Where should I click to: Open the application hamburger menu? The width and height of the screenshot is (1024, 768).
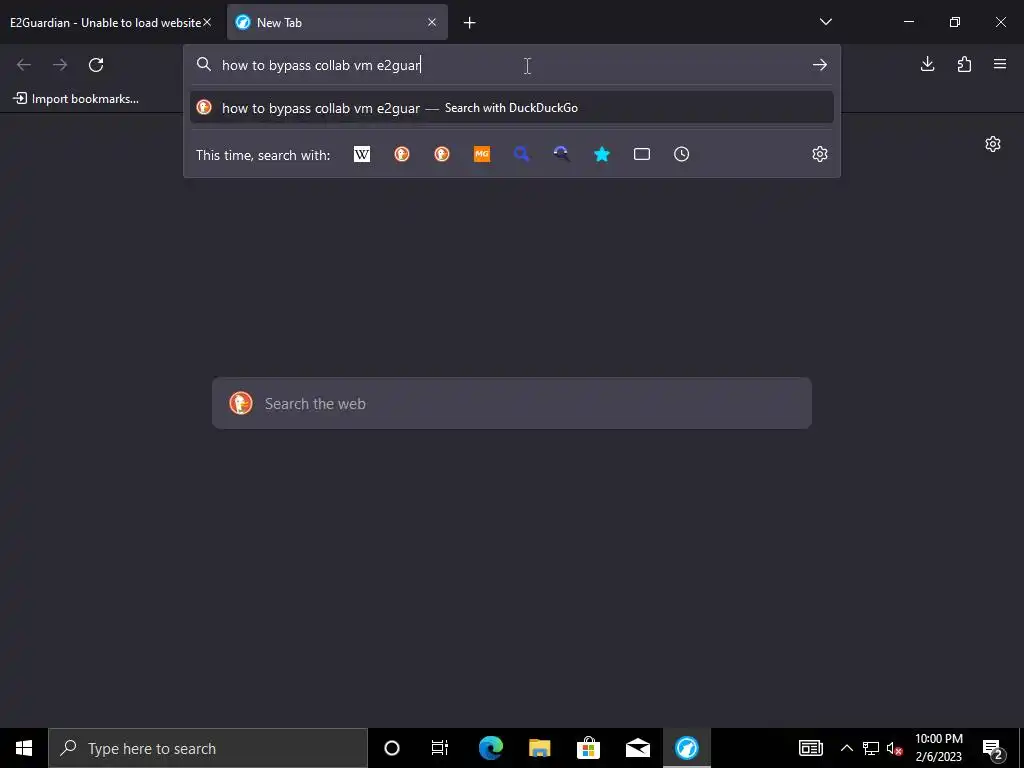point(1000,64)
